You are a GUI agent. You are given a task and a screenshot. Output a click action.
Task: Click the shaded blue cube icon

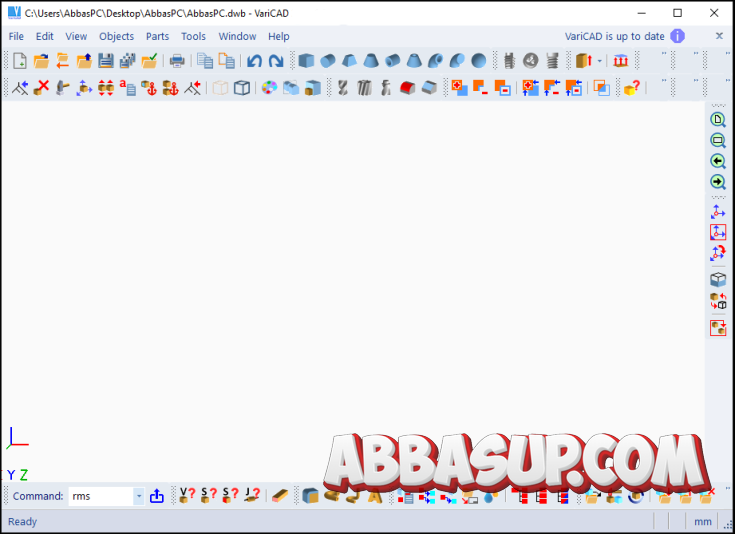[x=312, y=87]
